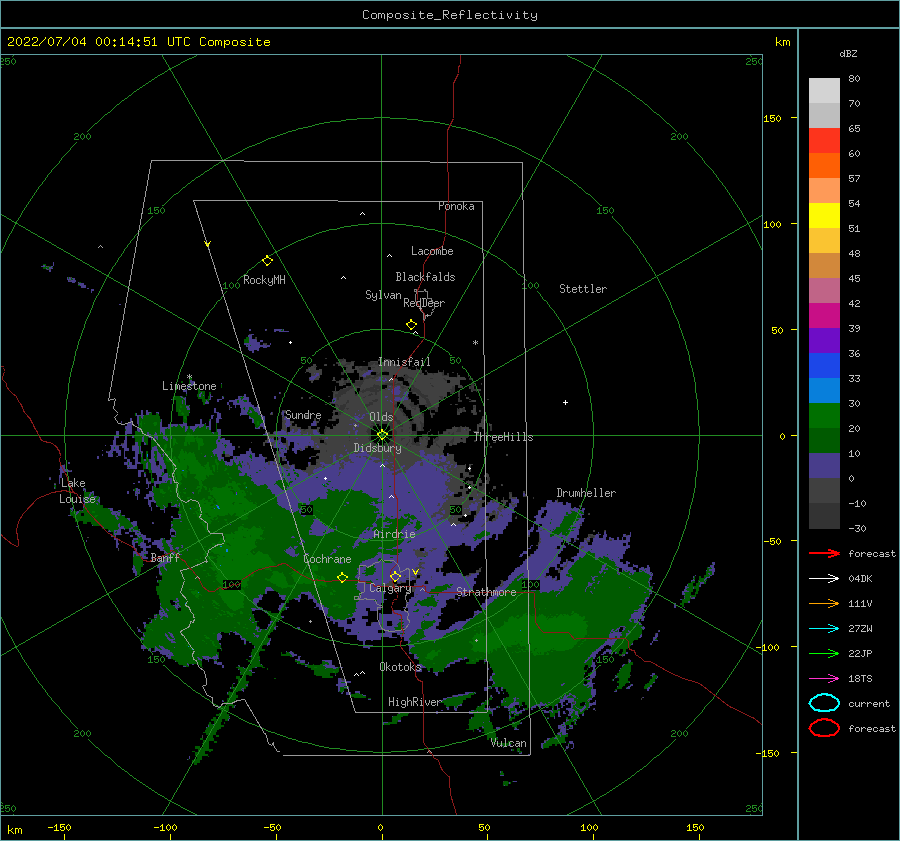Click the Olds label
900x841 pixels.
pyautogui.click(x=381, y=417)
